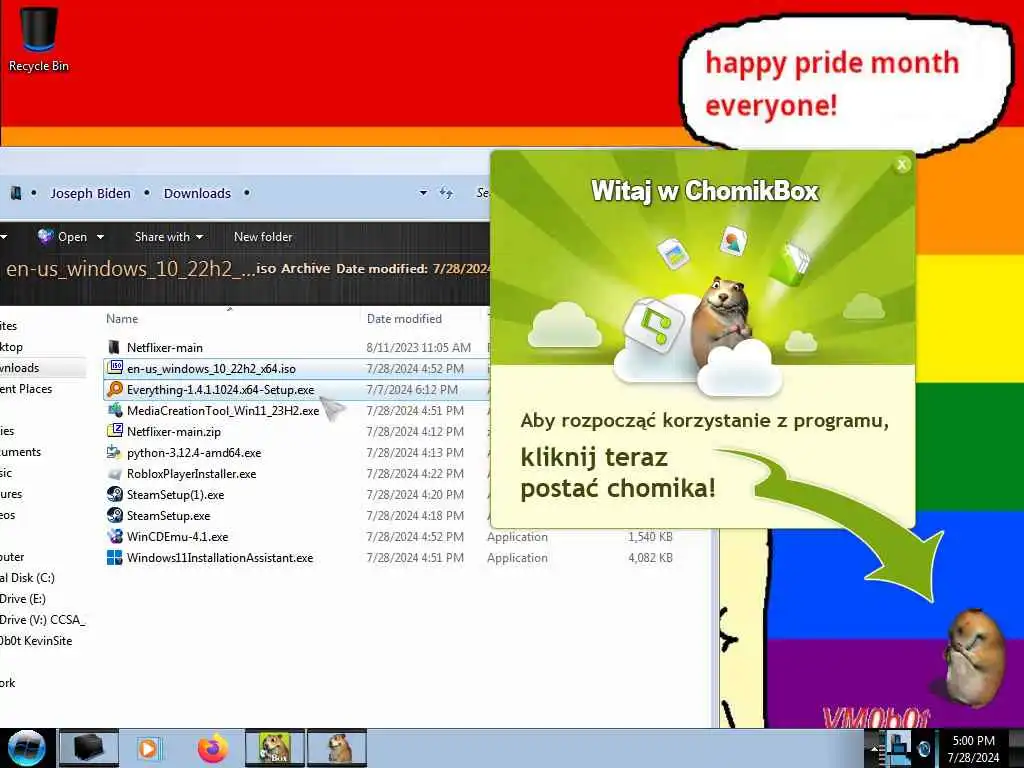Click the MediaCreationTool_Win11_23H2.exe icon
Screen dimensions: 1024x768
(115, 410)
